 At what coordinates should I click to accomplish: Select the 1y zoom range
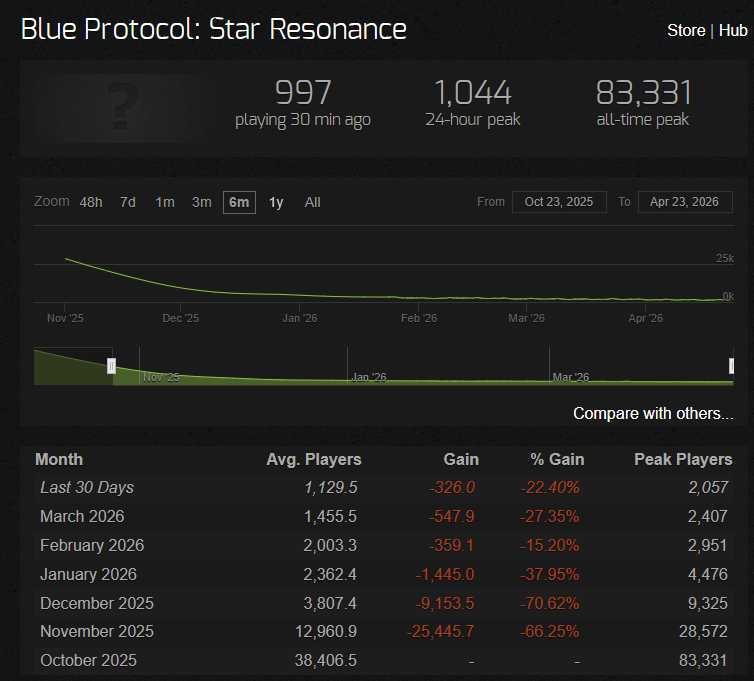click(x=276, y=202)
